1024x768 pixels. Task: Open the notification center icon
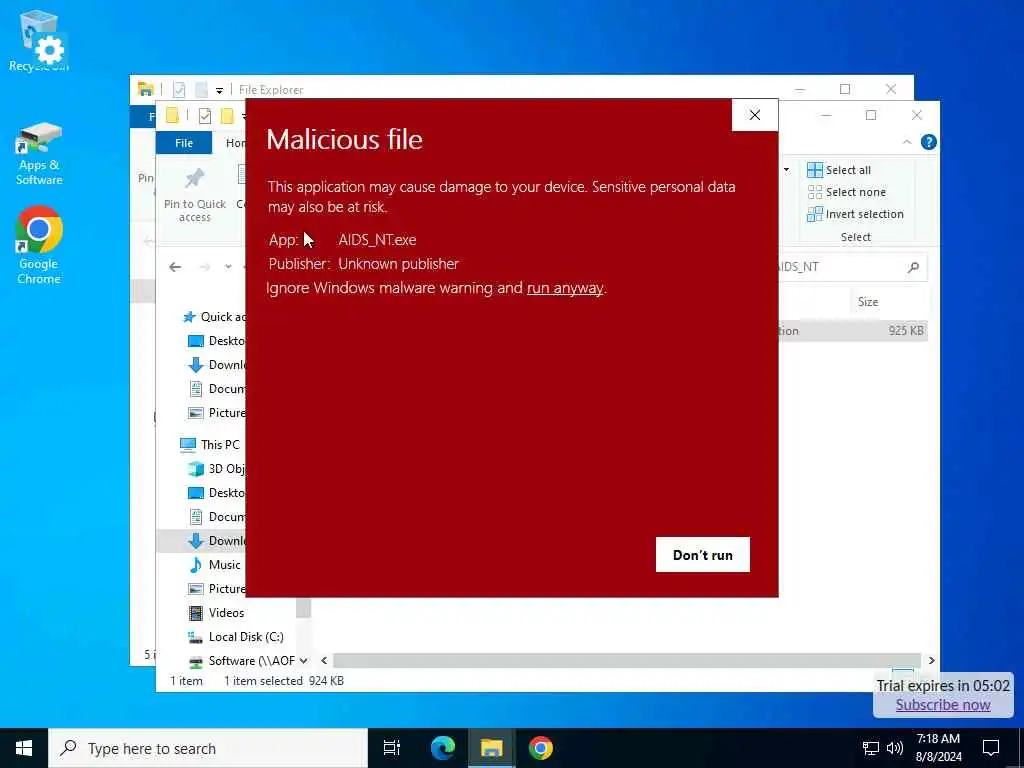[991, 748]
